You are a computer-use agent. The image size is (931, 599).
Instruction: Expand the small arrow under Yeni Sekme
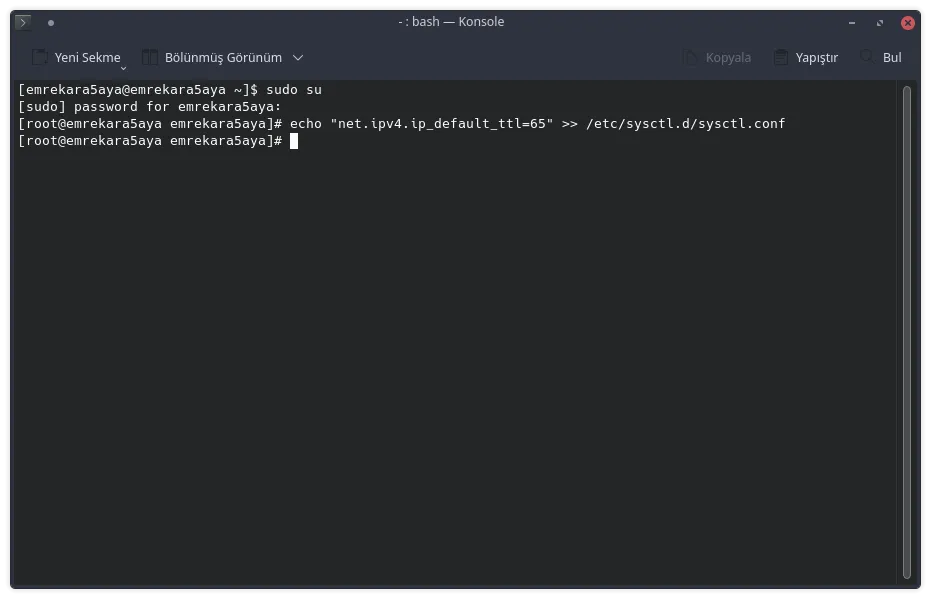(x=124, y=68)
